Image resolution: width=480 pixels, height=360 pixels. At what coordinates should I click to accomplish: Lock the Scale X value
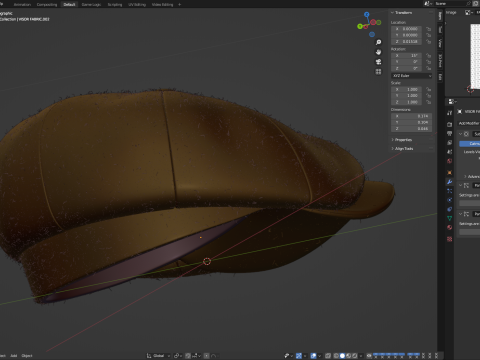pyautogui.click(x=428, y=89)
